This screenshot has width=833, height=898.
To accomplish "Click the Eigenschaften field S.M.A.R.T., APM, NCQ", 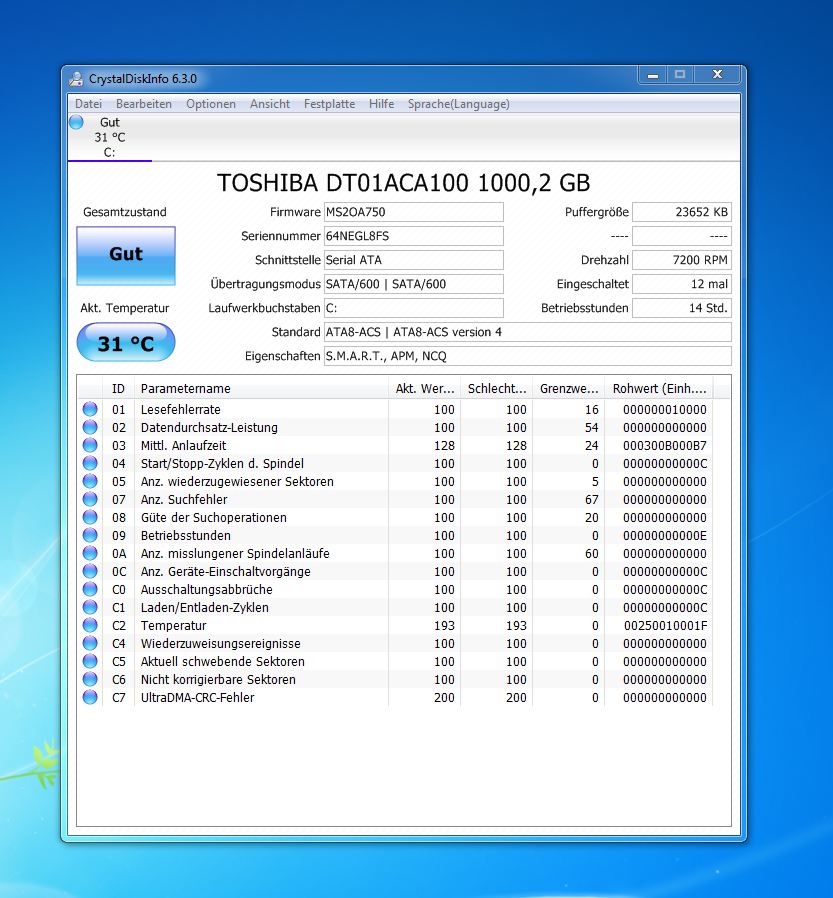I will click(x=527, y=356).
